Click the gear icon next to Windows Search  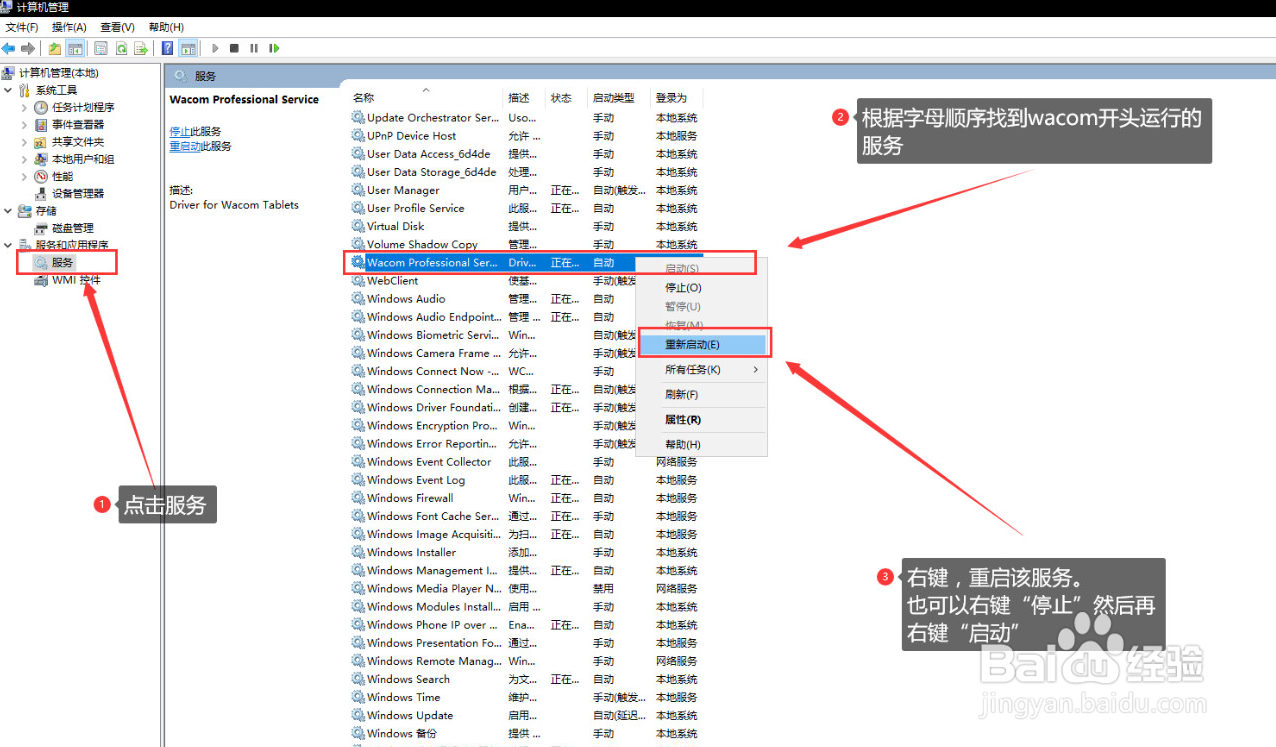pyautogui.click(x=358, y=679)
